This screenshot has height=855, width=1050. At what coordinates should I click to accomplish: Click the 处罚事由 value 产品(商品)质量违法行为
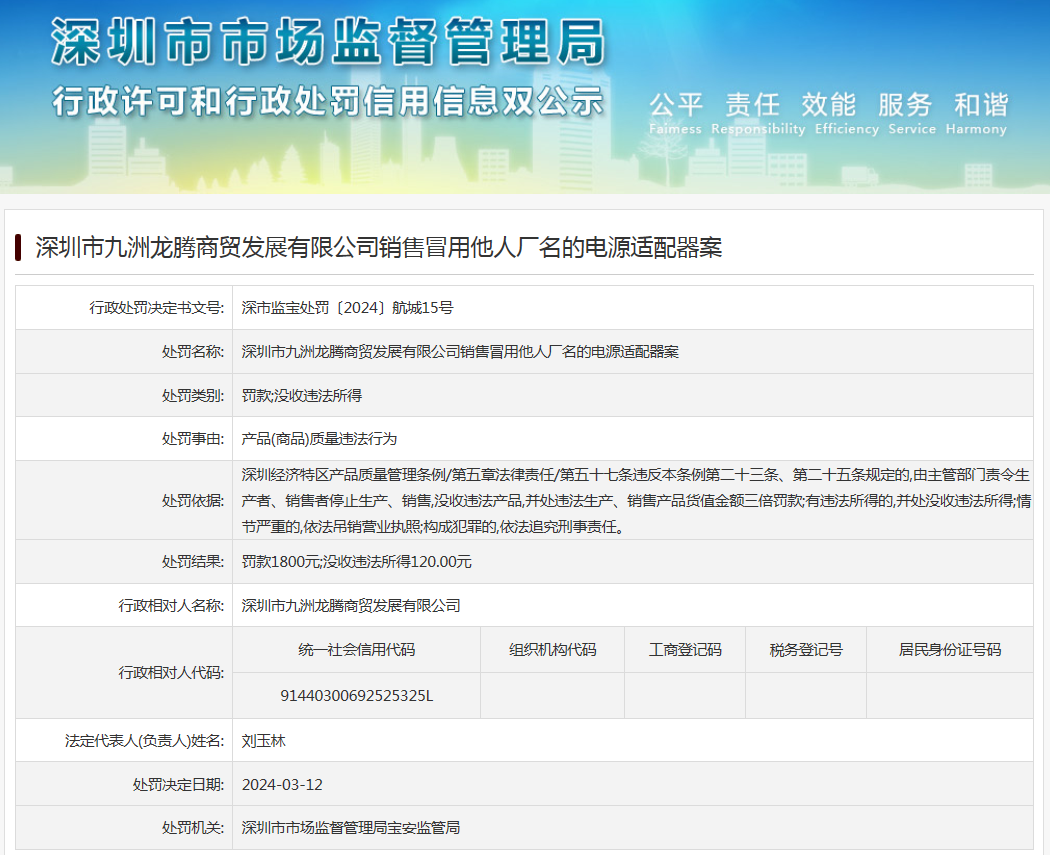(x=319, y=439)
